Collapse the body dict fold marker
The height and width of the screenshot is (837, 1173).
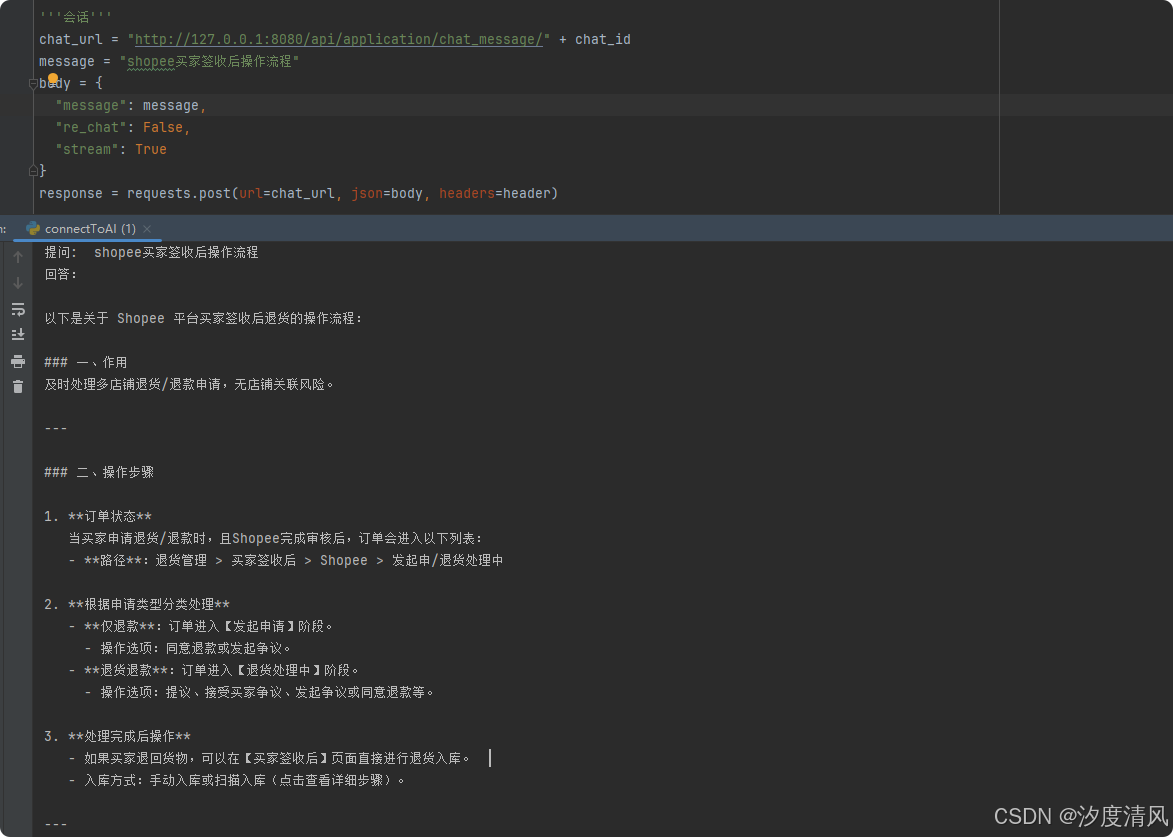click(x=33, y=84)
